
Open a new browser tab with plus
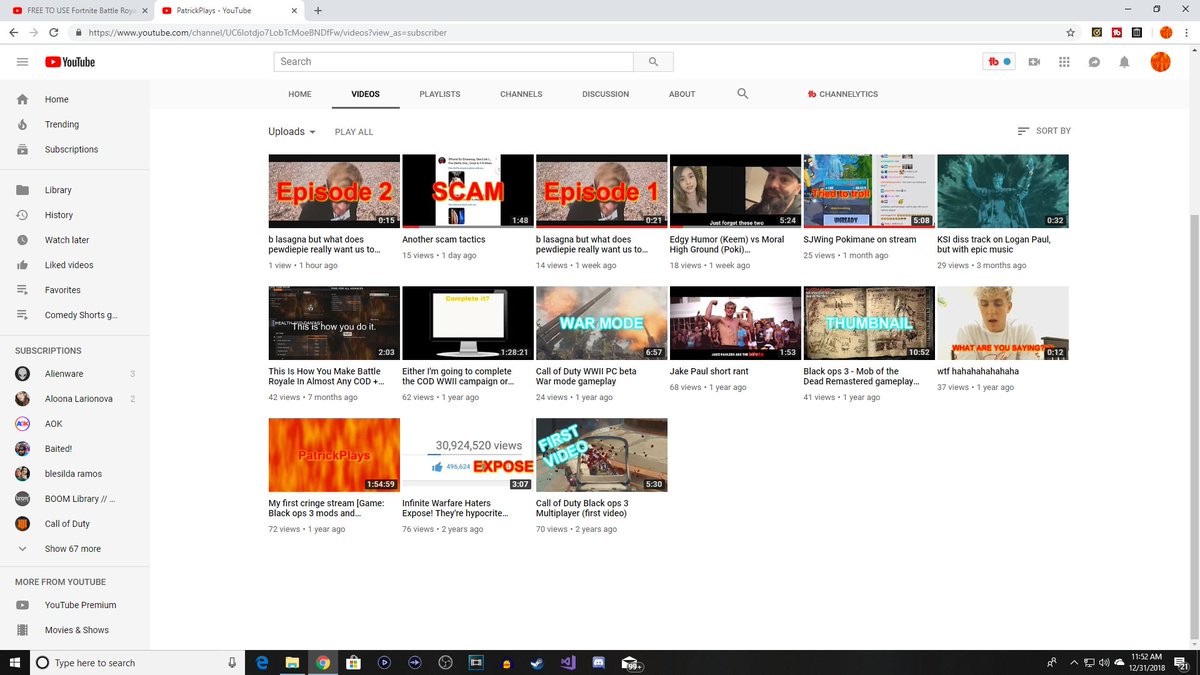click(318, 10)
